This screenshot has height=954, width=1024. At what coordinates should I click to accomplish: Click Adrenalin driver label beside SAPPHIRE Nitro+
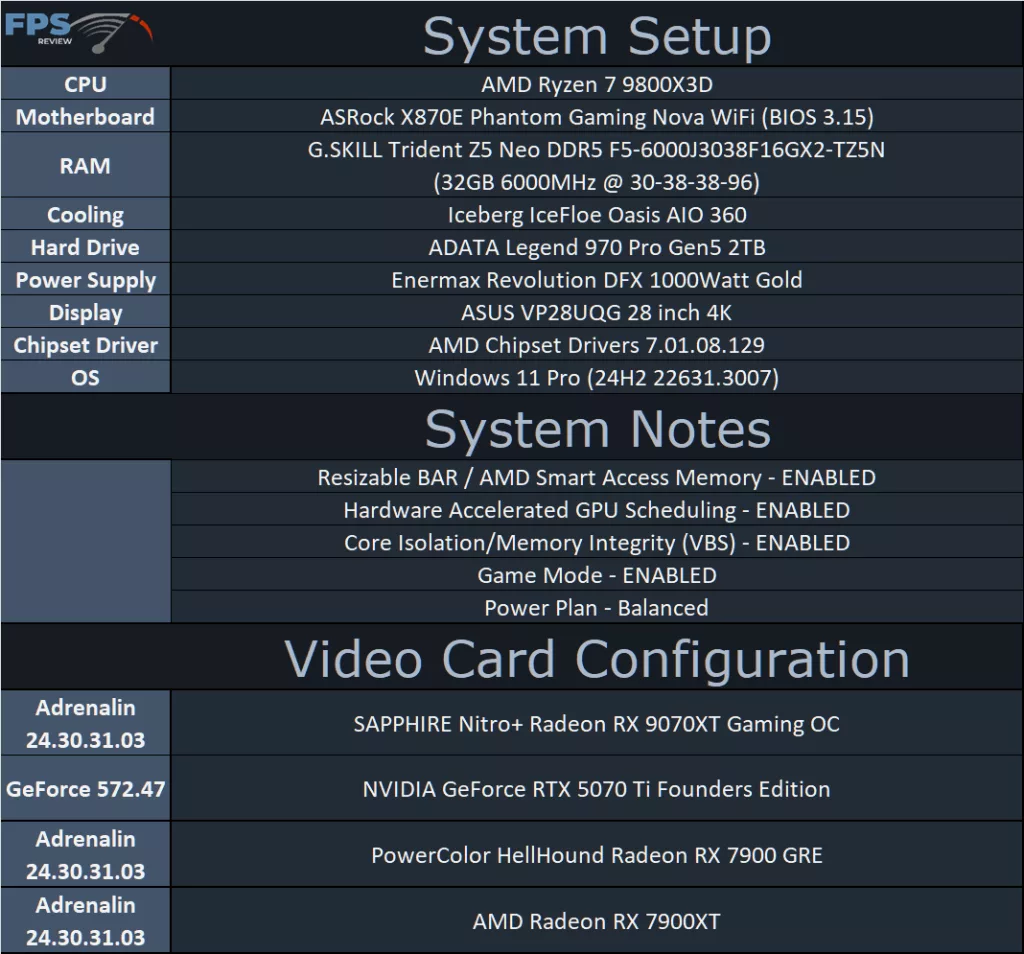86,723
